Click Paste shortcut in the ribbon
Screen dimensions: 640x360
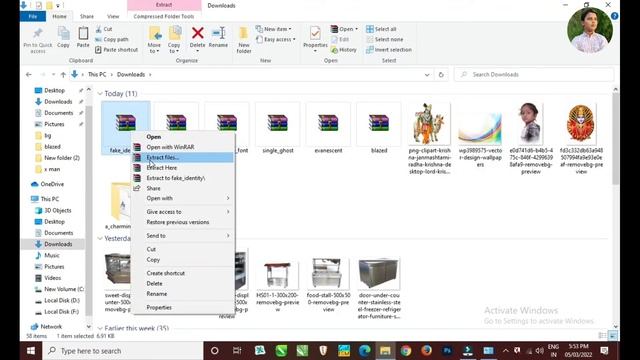[117, 50]
